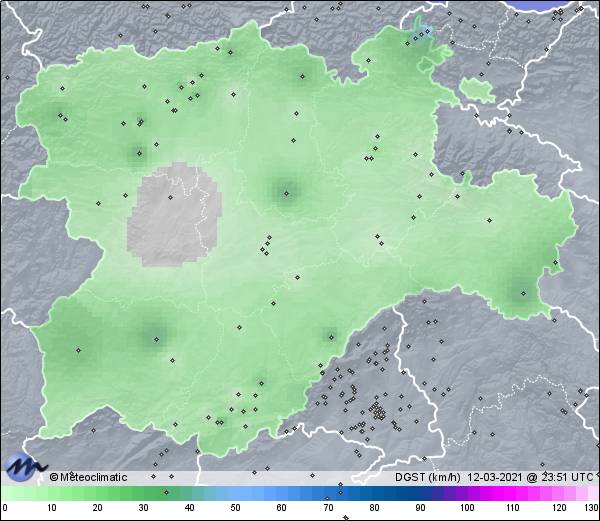Click the legend value 60
600x521 pixels.
(282, 508)
